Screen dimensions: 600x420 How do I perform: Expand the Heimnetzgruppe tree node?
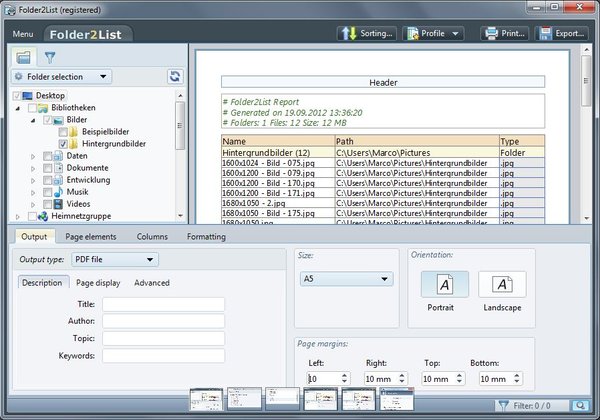[x=18, y=217]
